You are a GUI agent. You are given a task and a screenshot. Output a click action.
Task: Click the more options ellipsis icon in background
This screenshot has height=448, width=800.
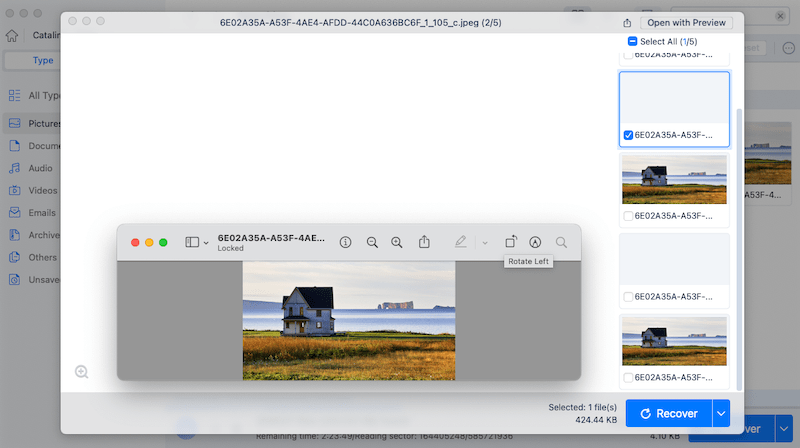pos(789,48)
